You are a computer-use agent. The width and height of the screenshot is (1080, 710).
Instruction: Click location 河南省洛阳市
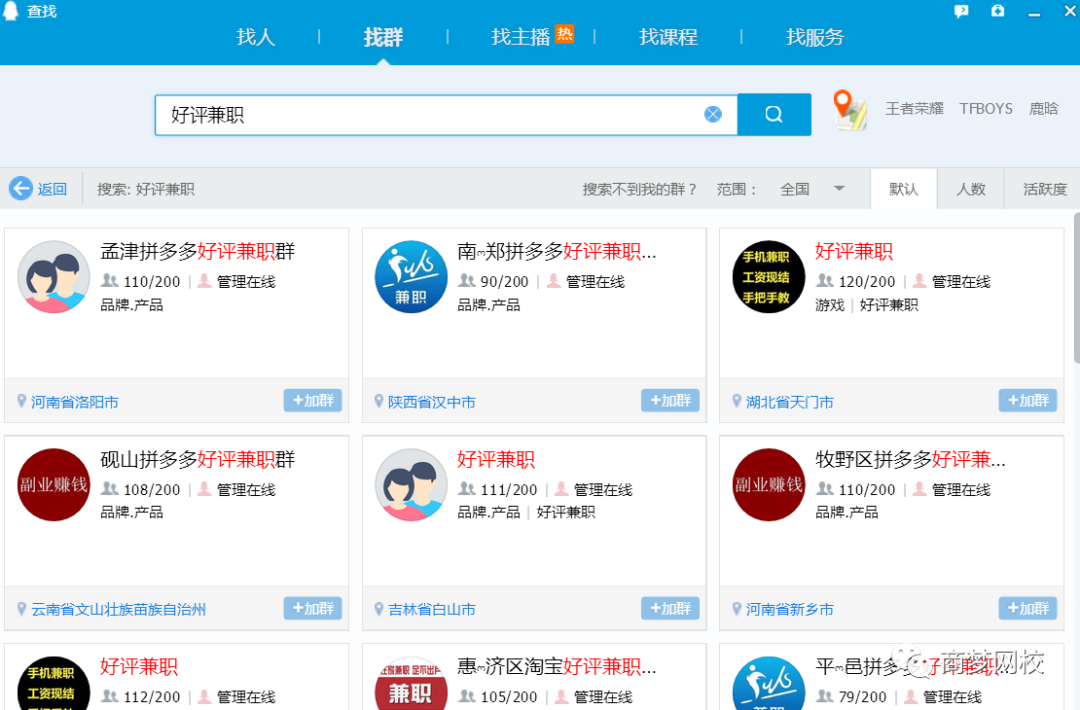(74, 402)
